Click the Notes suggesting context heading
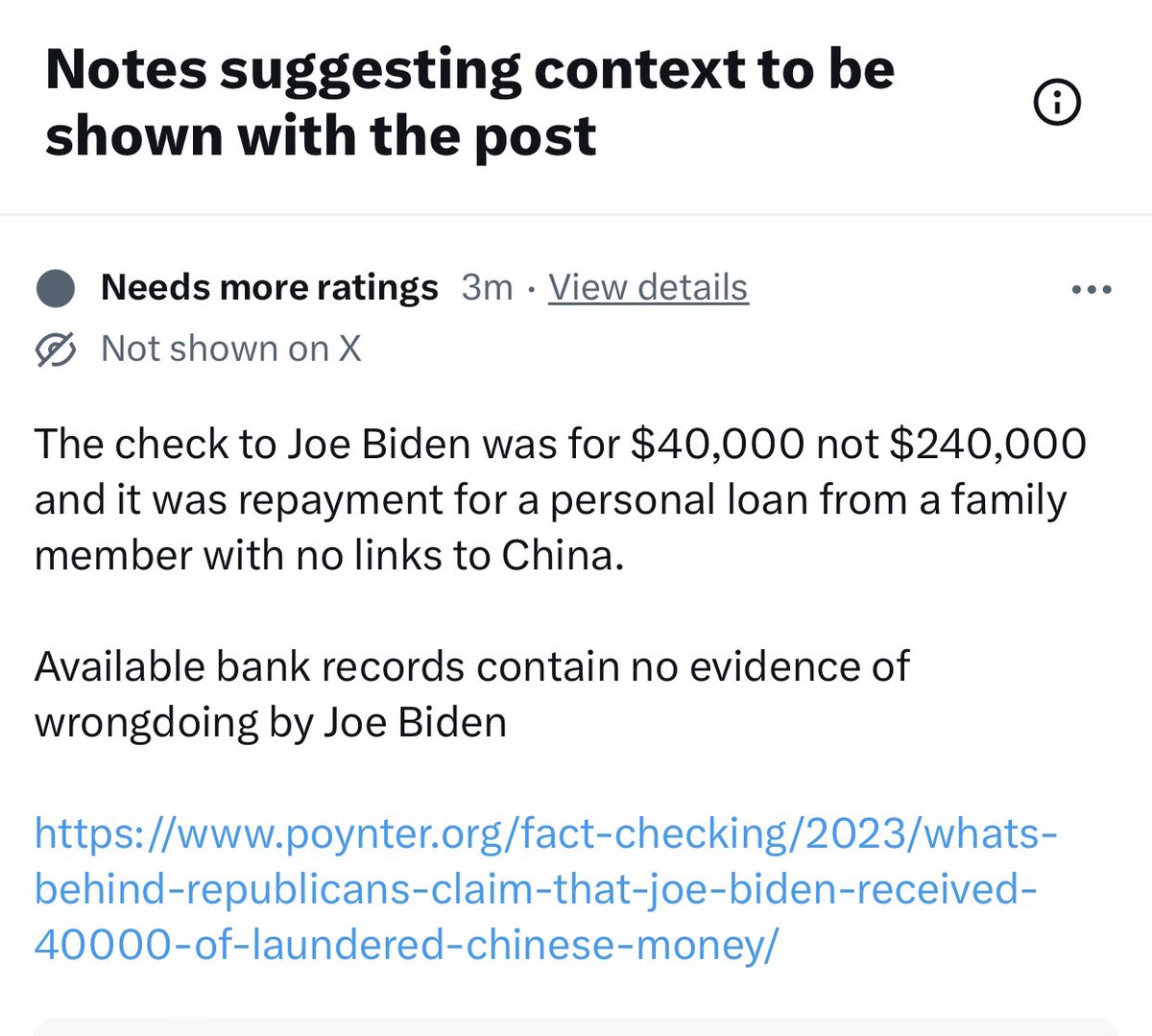Image resolution: width=1152 pixels, height=1036 pixels. (469, 70)
